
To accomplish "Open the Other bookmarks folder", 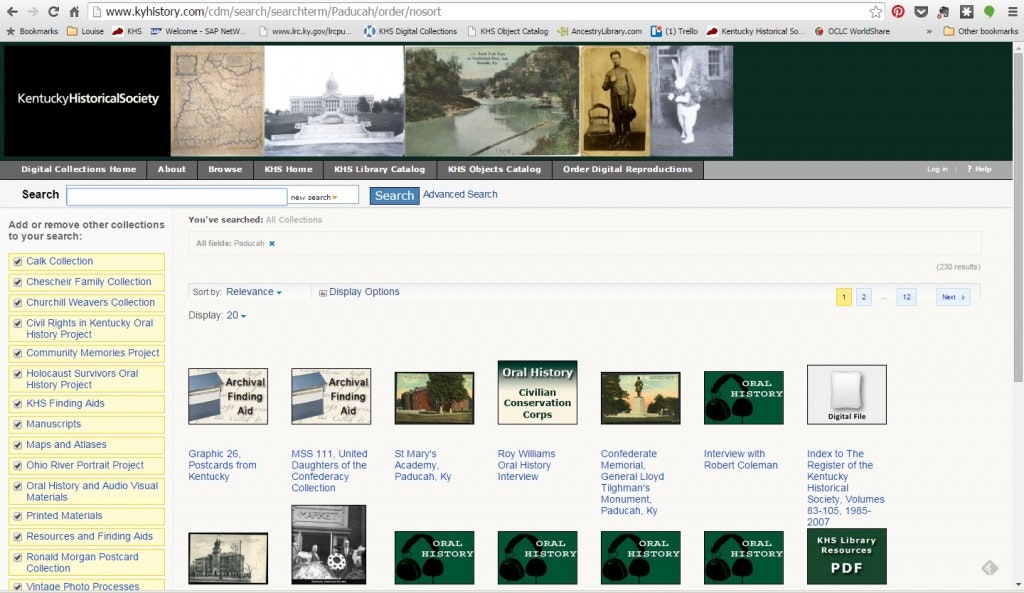I will 980,31.
